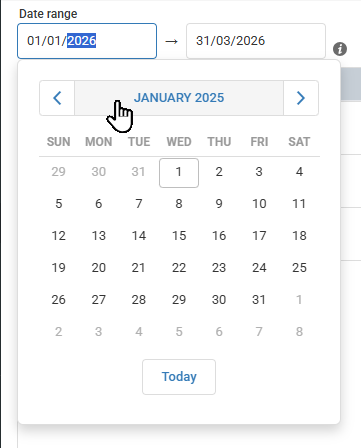Click the info icon beside date range

(x=340, y=49)
